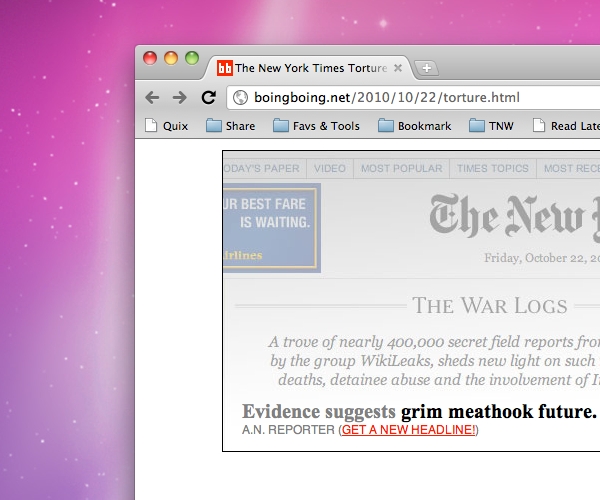Click 'The War Logs' heading
600x500 pixels.
point(490,306)
